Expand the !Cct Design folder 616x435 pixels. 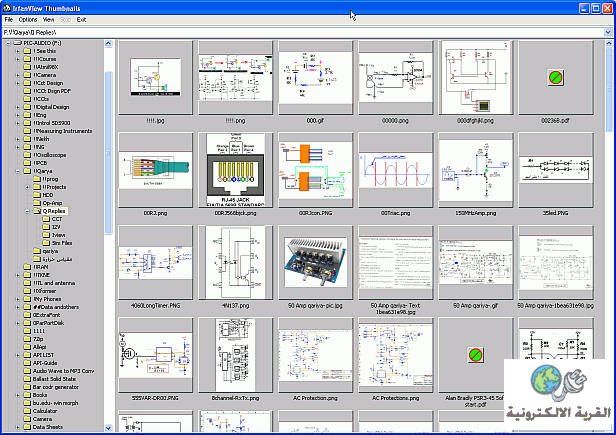[18, 83]
